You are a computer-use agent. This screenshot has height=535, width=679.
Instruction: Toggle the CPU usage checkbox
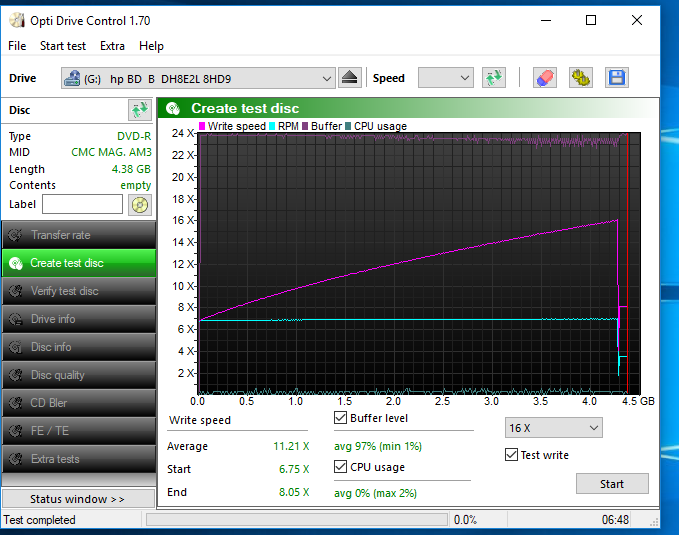340,467
